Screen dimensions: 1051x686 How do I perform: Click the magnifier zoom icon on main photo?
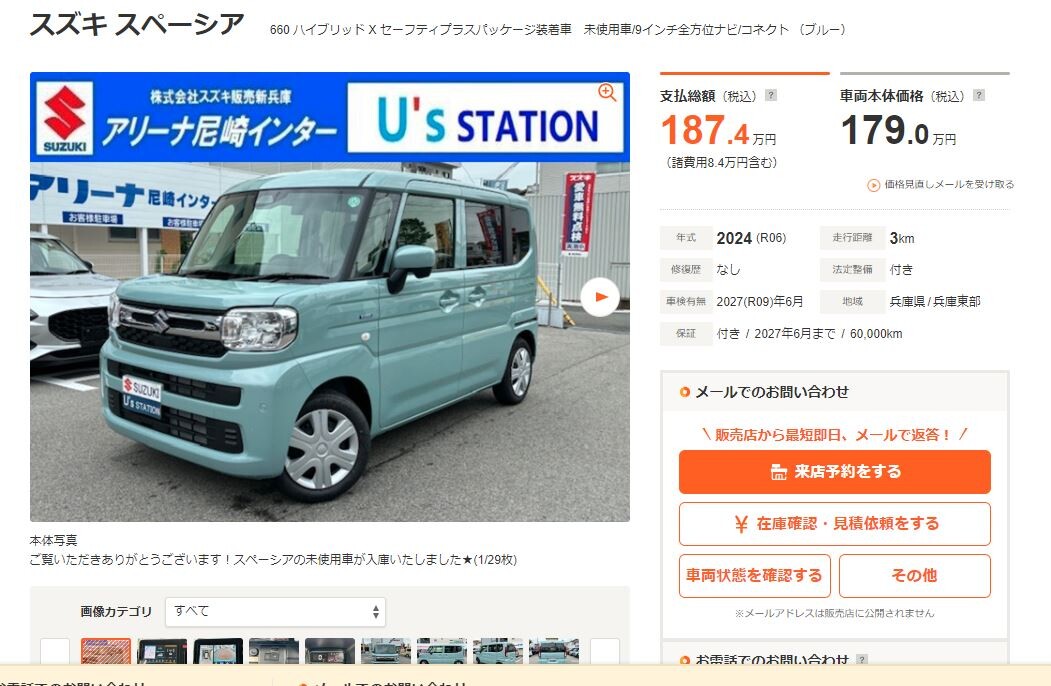point(607,93)
